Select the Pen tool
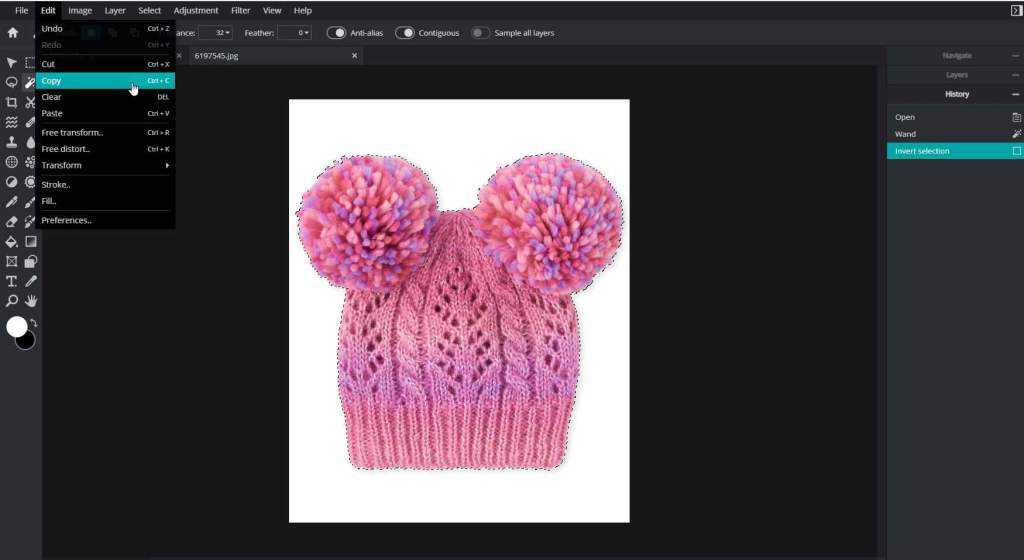 point(11,202)
